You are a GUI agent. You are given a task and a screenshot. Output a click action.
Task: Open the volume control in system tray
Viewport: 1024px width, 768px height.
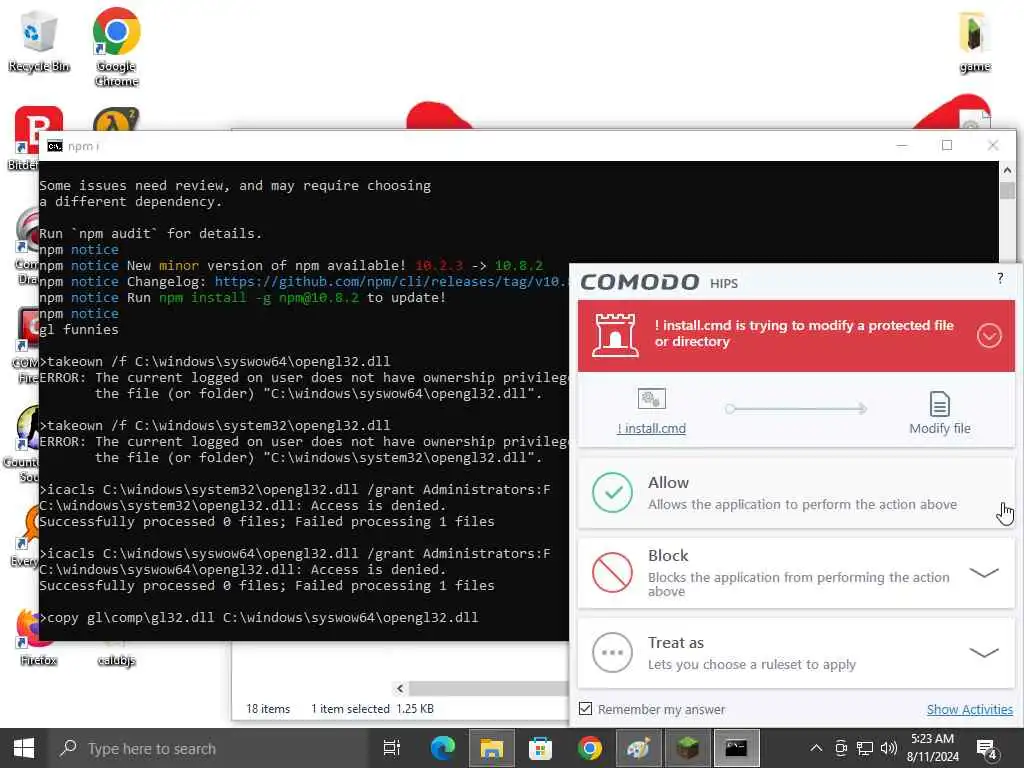[x=888, y=748]
